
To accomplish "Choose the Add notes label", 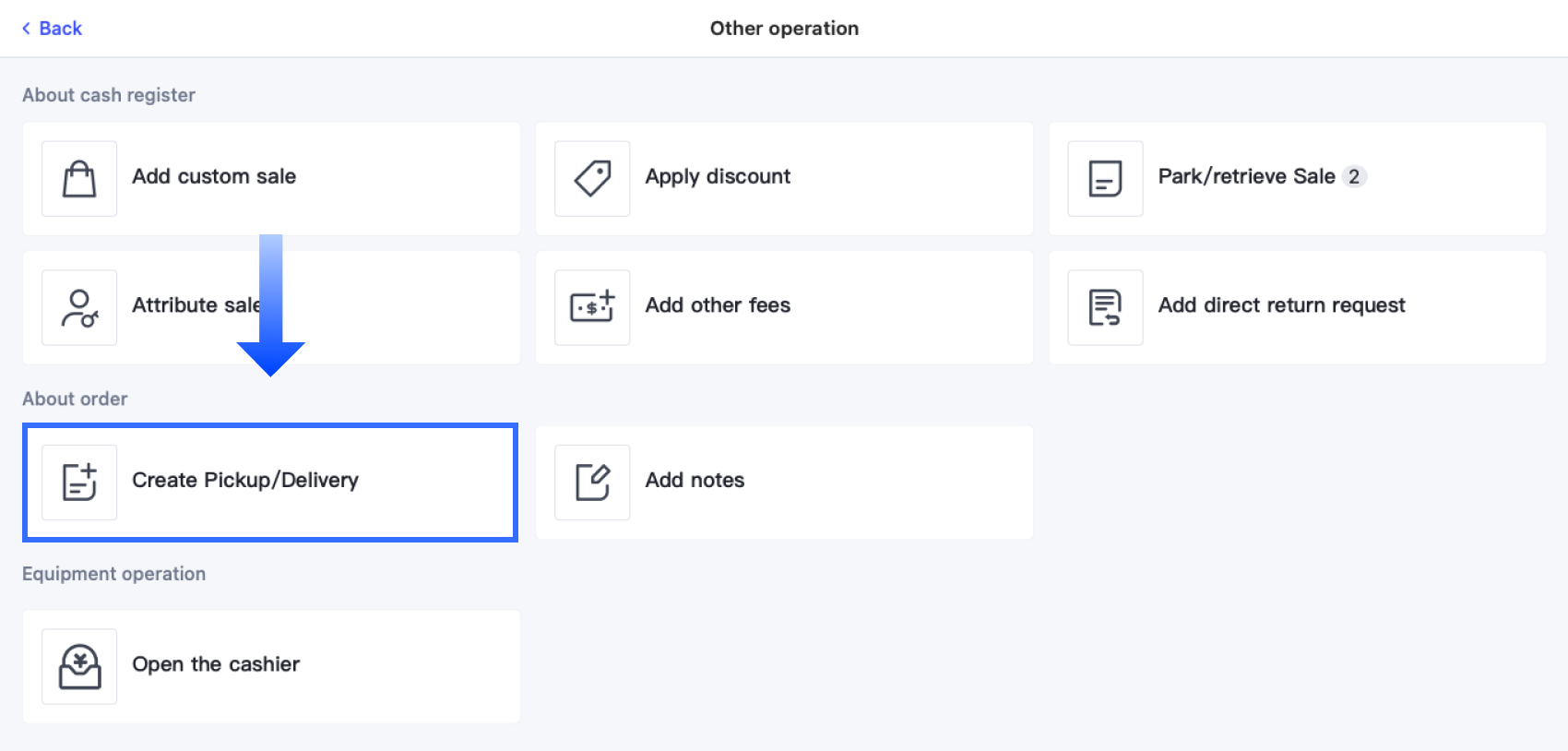I will click(x=695, y=480).
